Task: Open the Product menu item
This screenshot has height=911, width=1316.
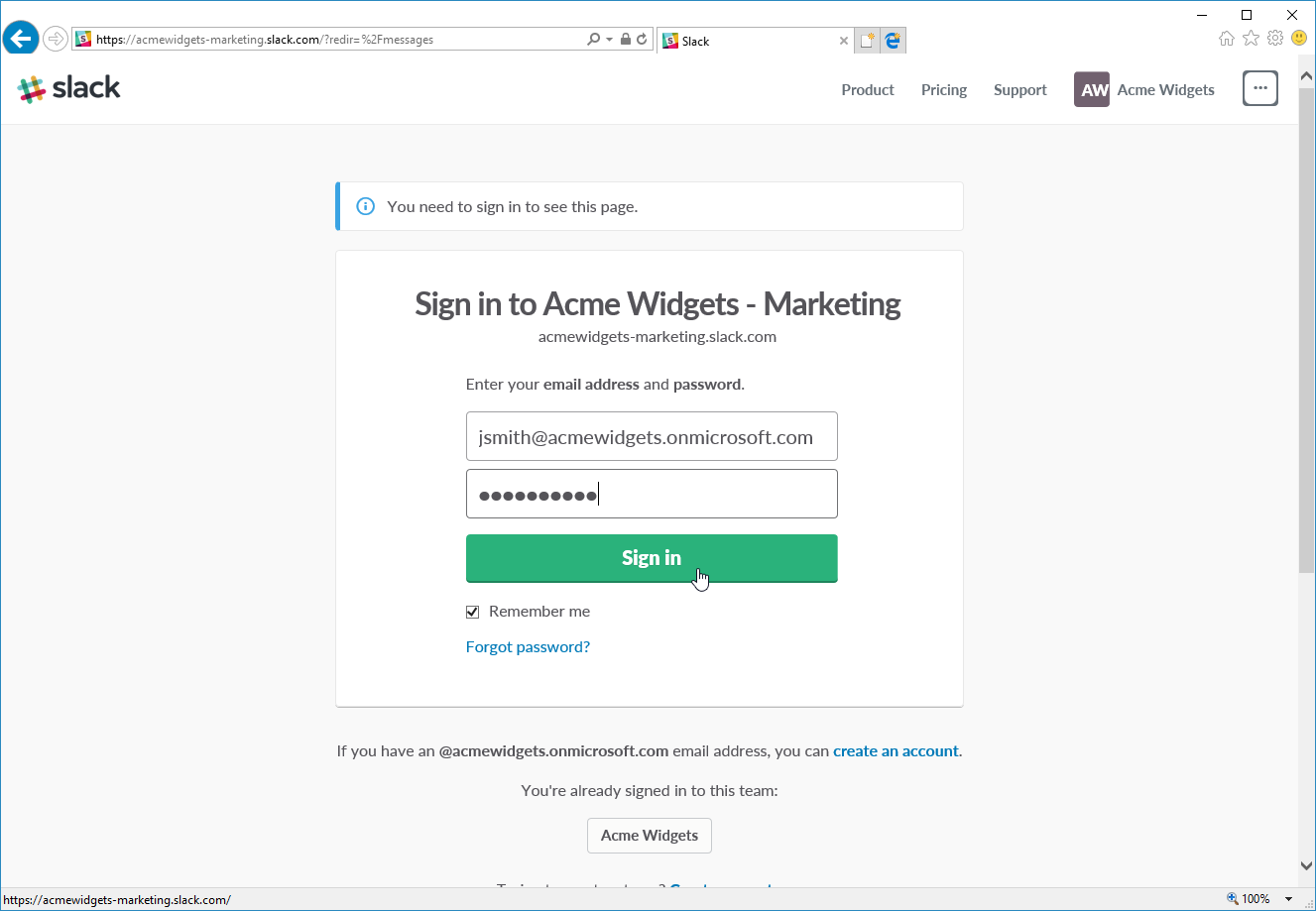Action: click(868, 89)
